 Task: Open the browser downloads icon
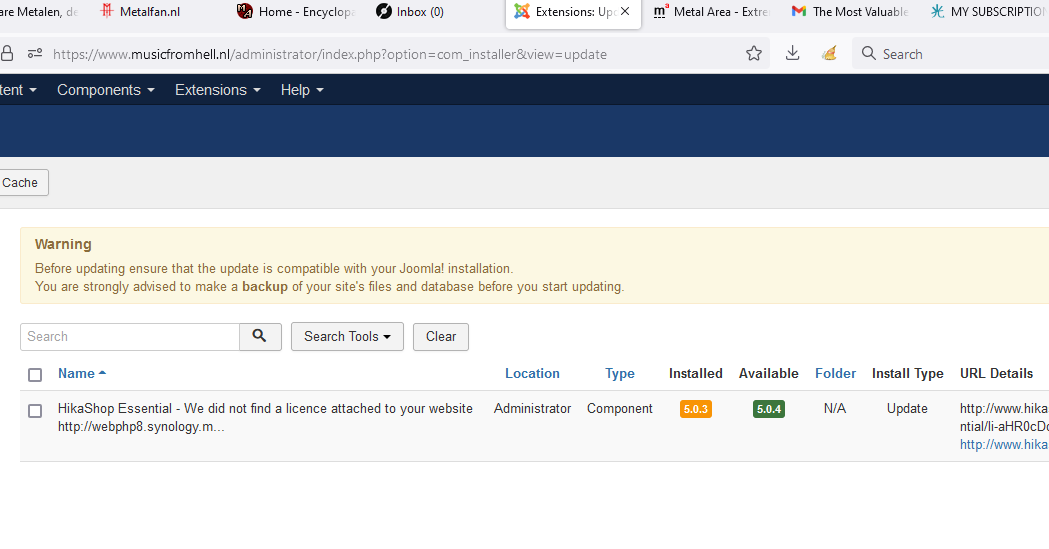pyautogui.click(x=792, y=53)
